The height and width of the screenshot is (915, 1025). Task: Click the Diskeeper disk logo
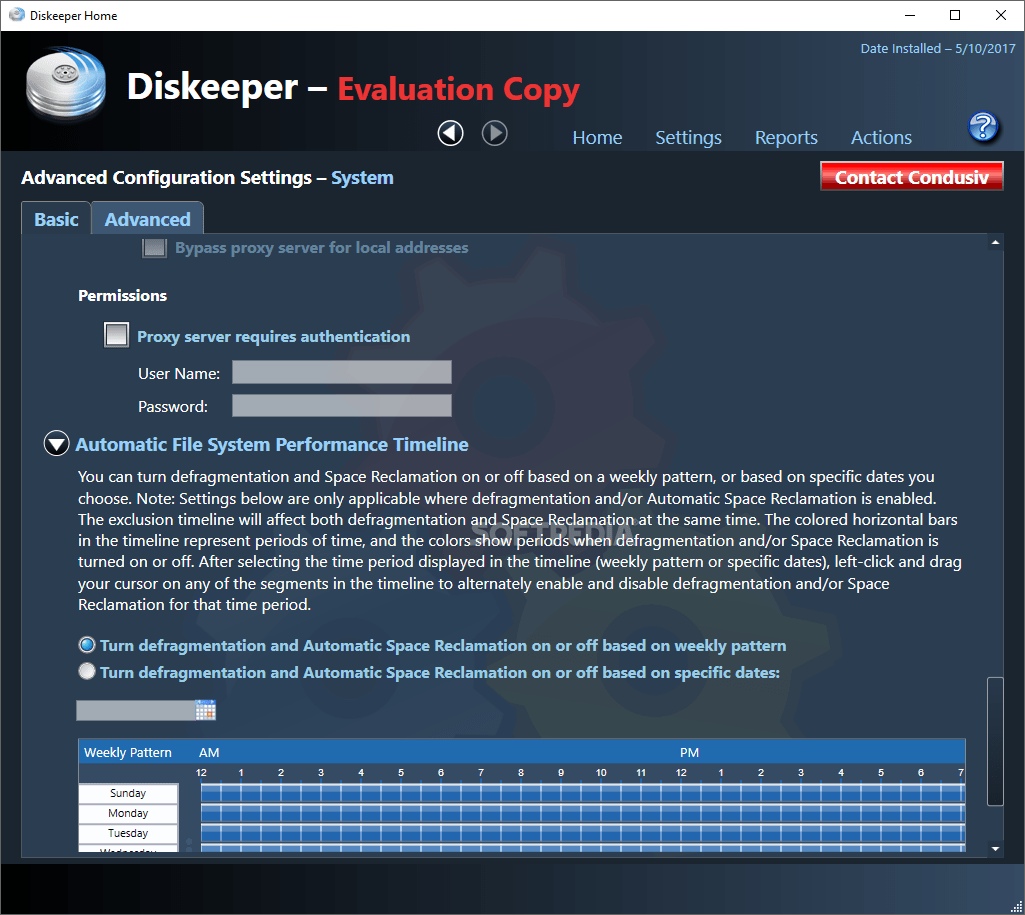pos(64,85)
